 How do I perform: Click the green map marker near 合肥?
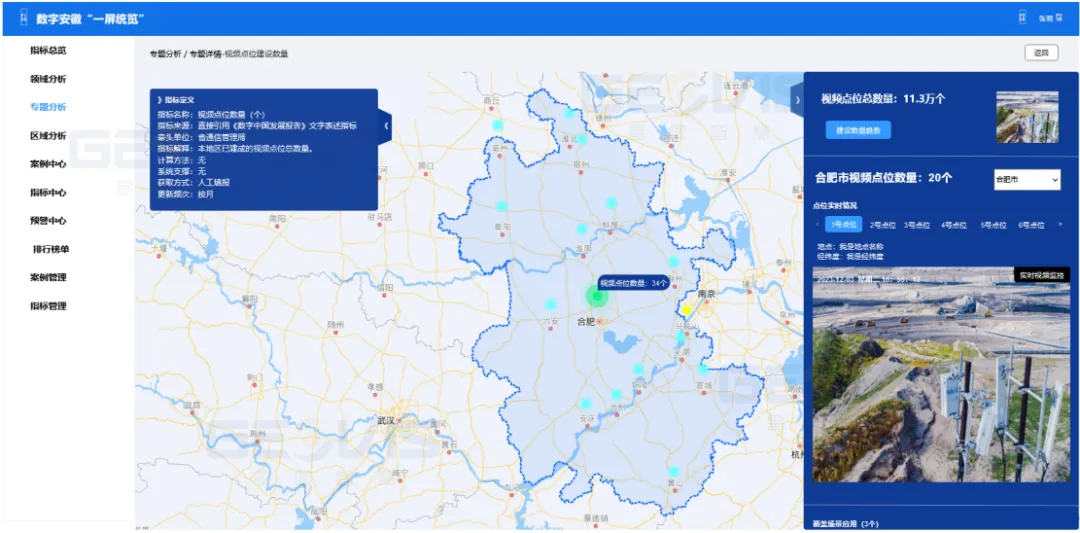[597, 295]
